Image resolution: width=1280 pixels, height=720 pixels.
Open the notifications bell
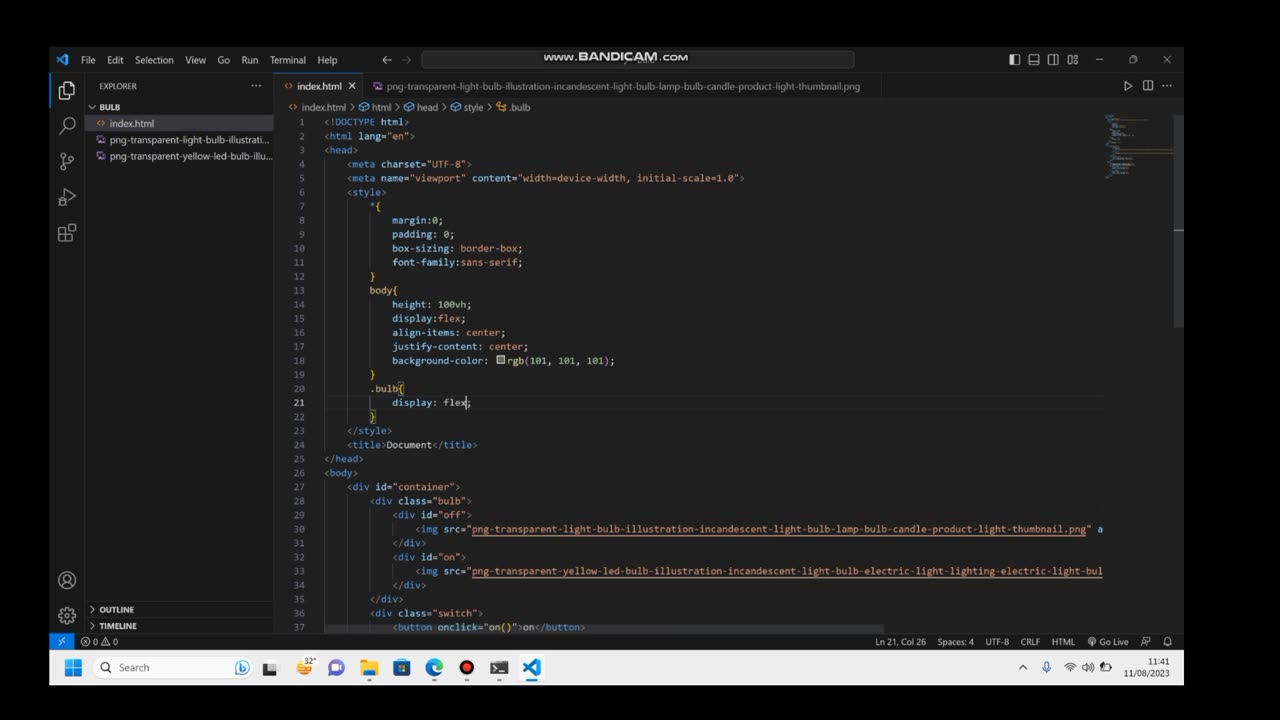click(1167, 642)
